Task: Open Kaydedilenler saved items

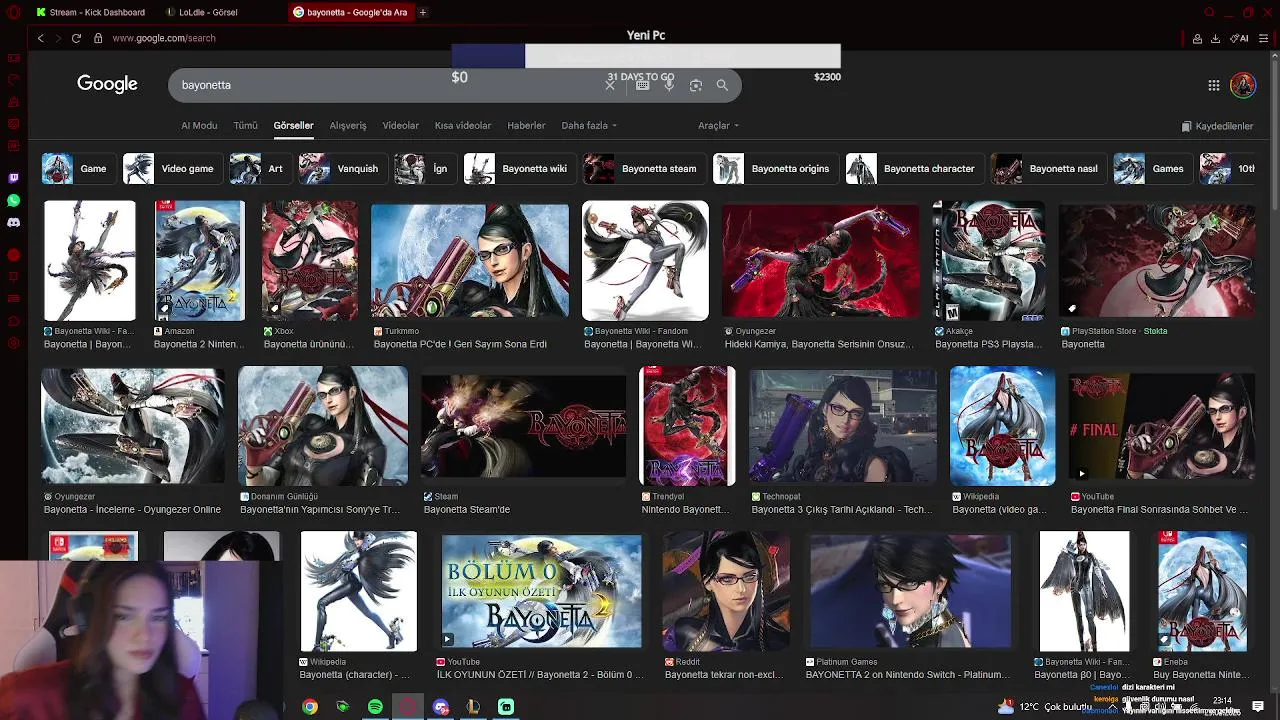Action: tap(1217, 127)
